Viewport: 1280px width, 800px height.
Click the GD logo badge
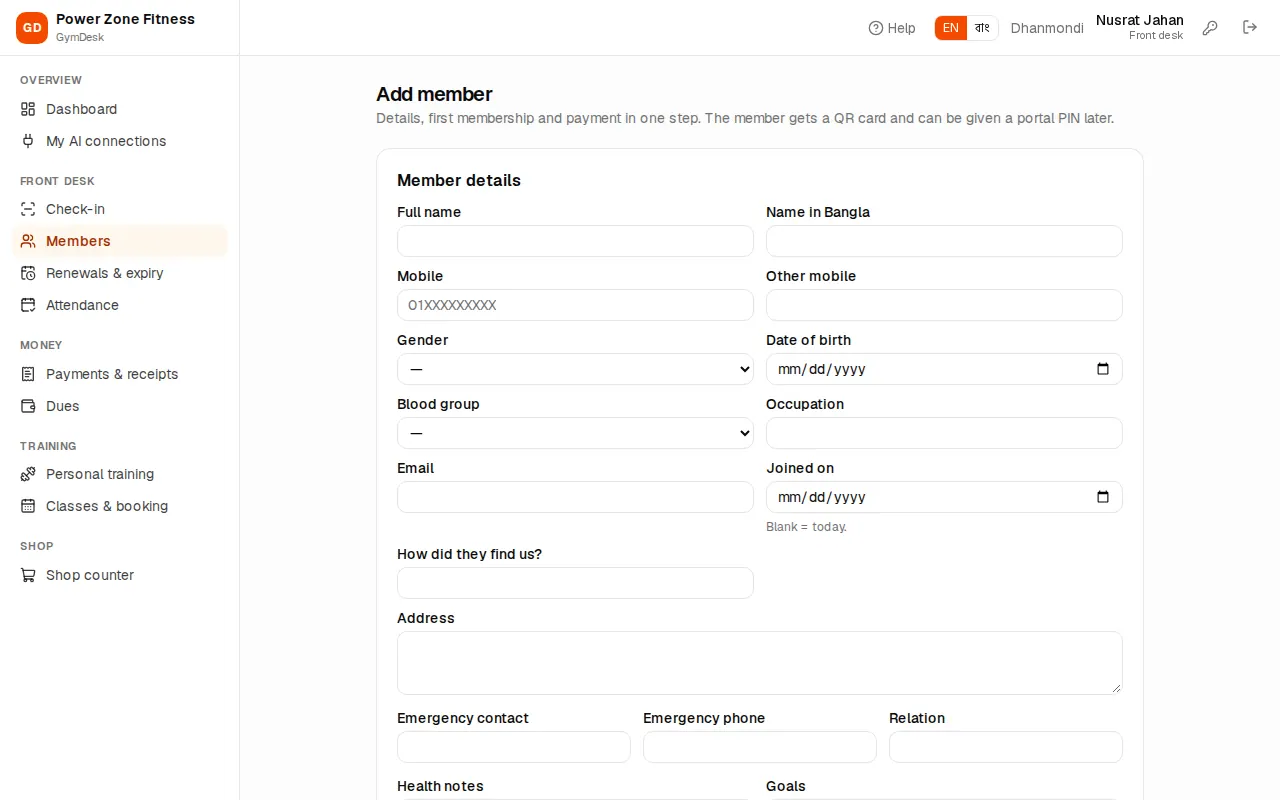pyautogui.click(x=32, y=28)
